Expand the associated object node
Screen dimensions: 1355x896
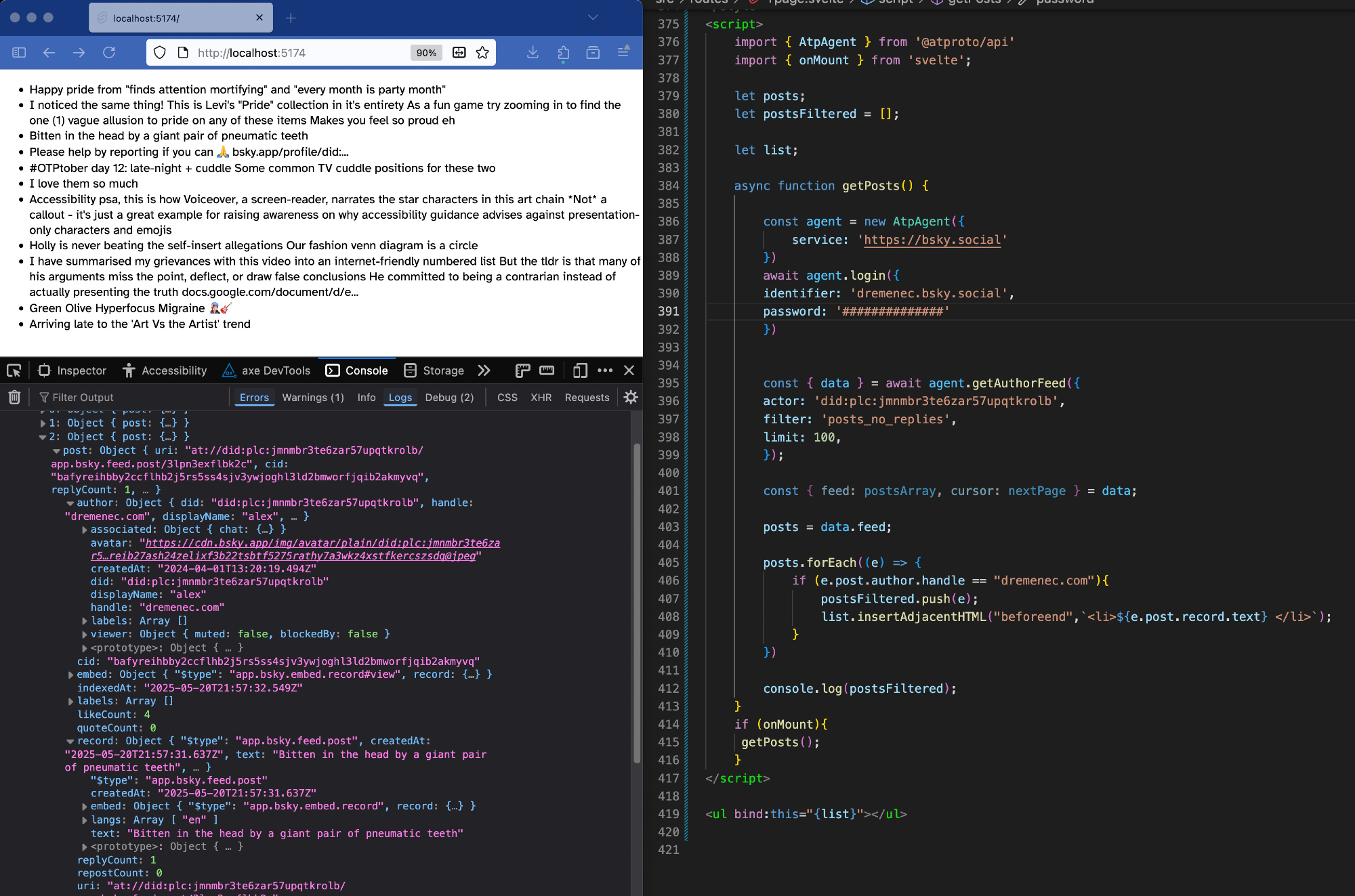click(x=85, y=530)
